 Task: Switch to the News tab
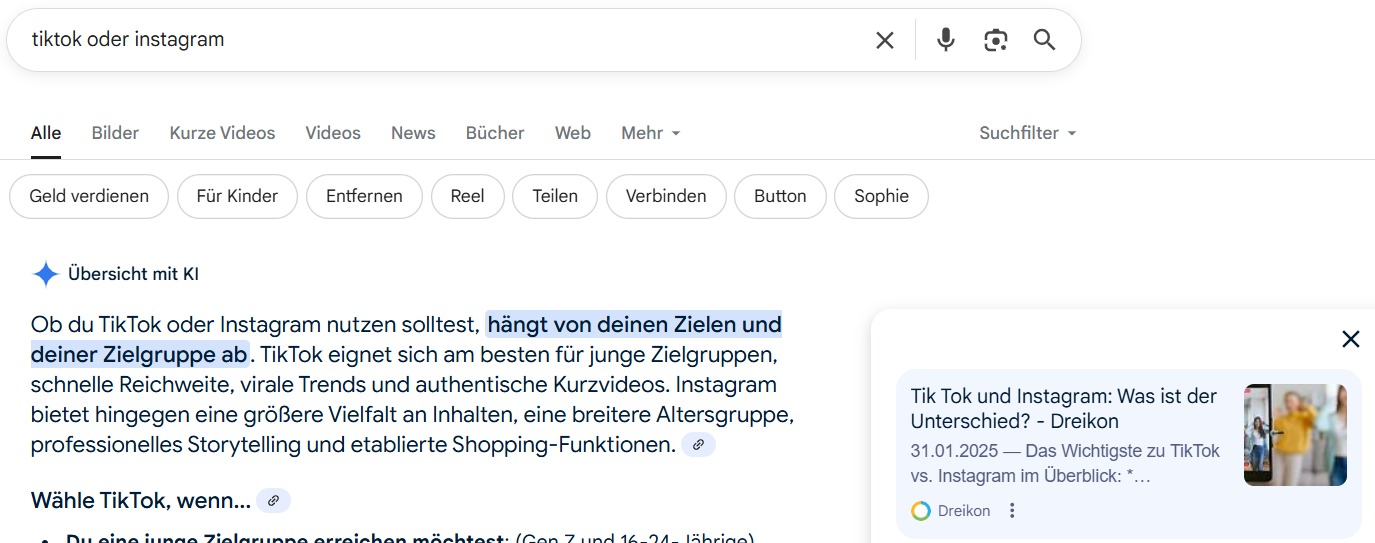(413, 133)
